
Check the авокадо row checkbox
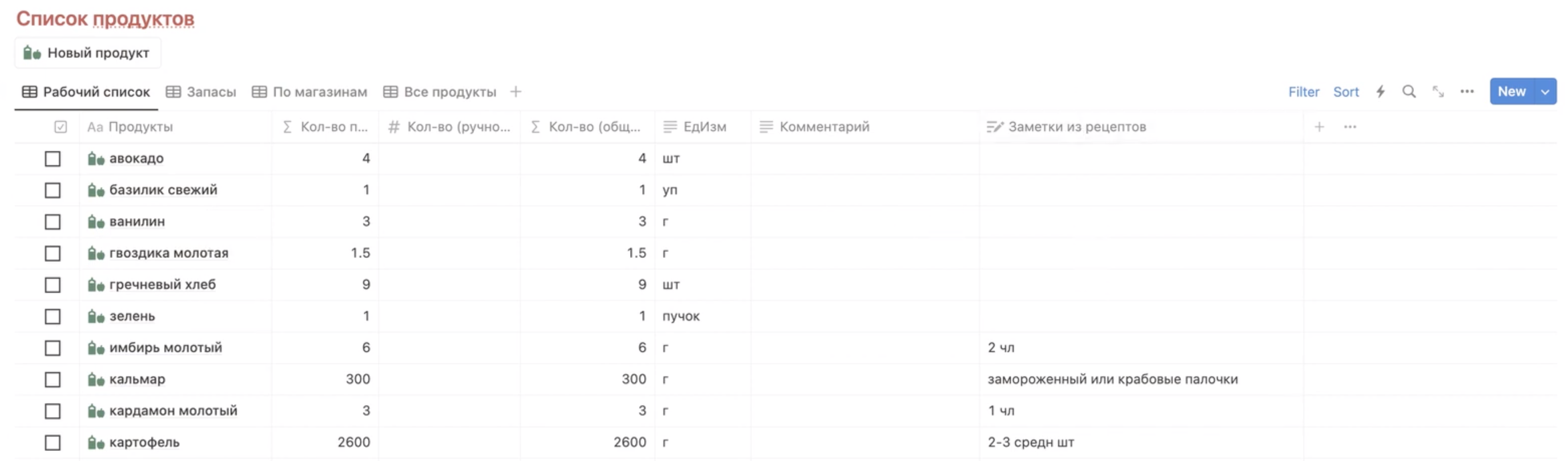click(x=53, y=159)
